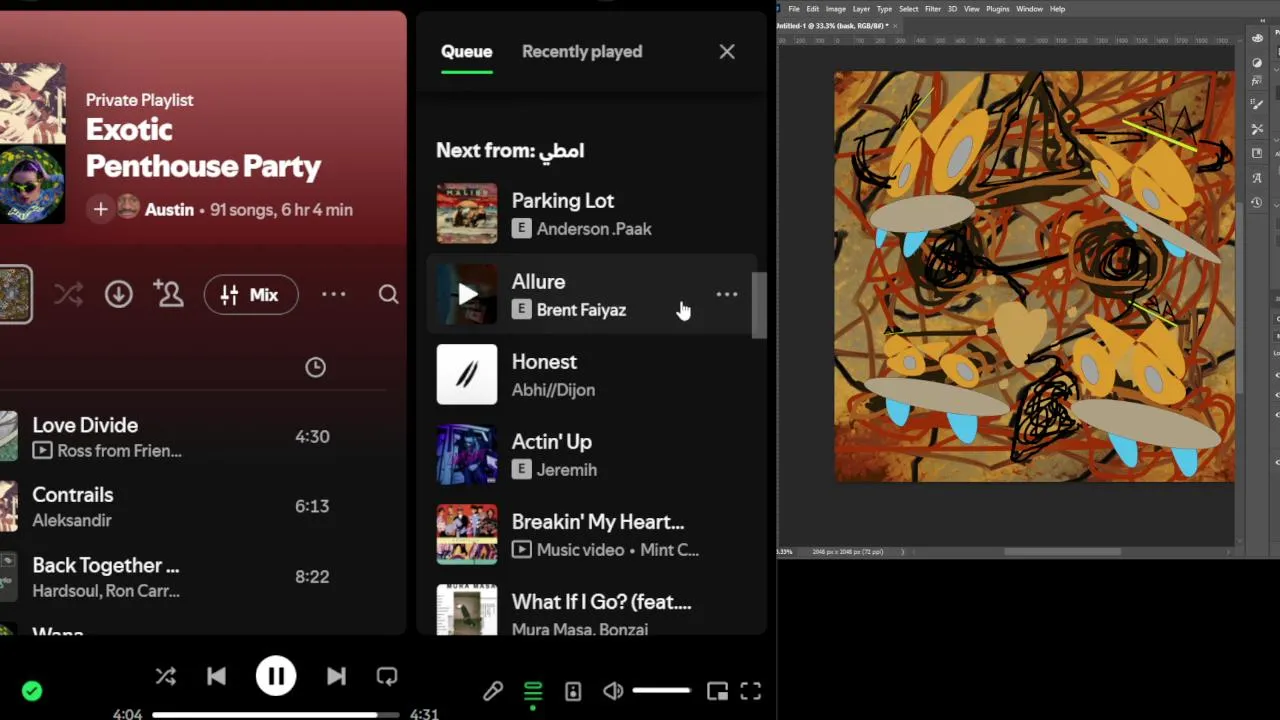Switch to the Queue tab
This screenshot has height=720, width=1280.
point(467,52)
